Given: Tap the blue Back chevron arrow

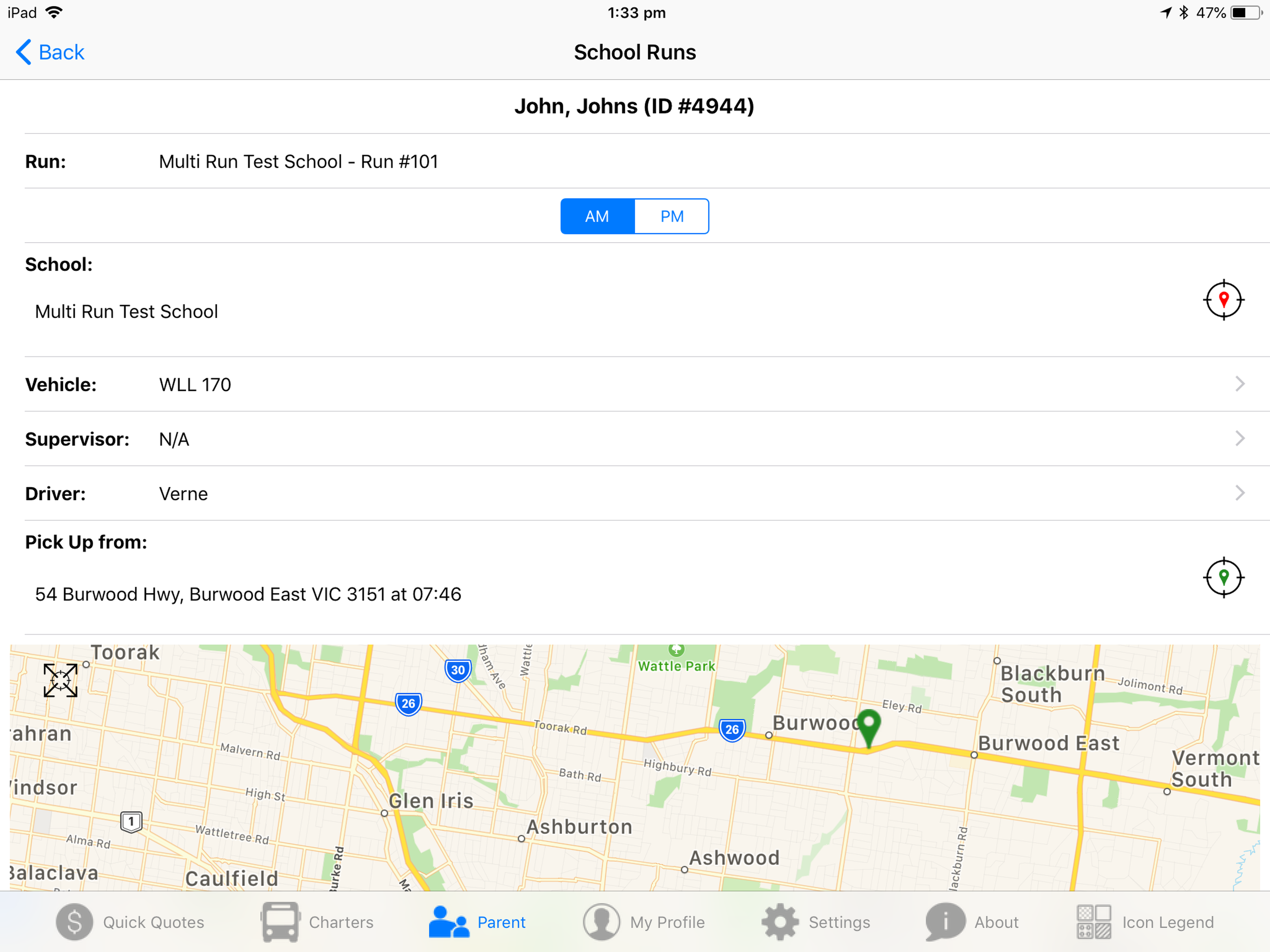Looking at the screenshot, I should (23, 52).
